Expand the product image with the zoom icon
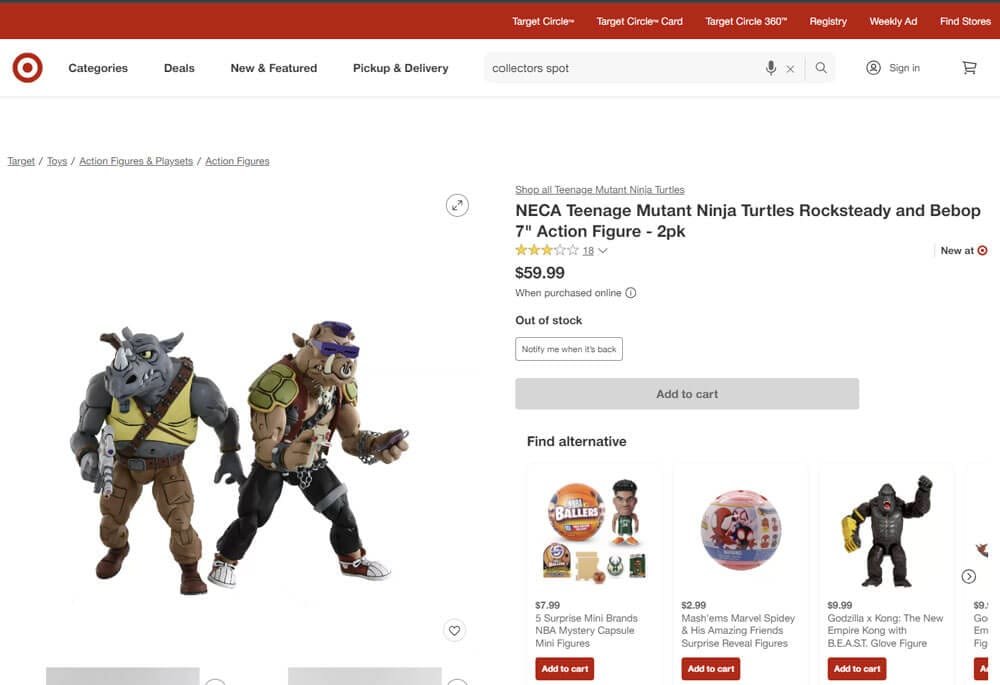The width and height of the screenshot is (1000, 685). (457, 204)
